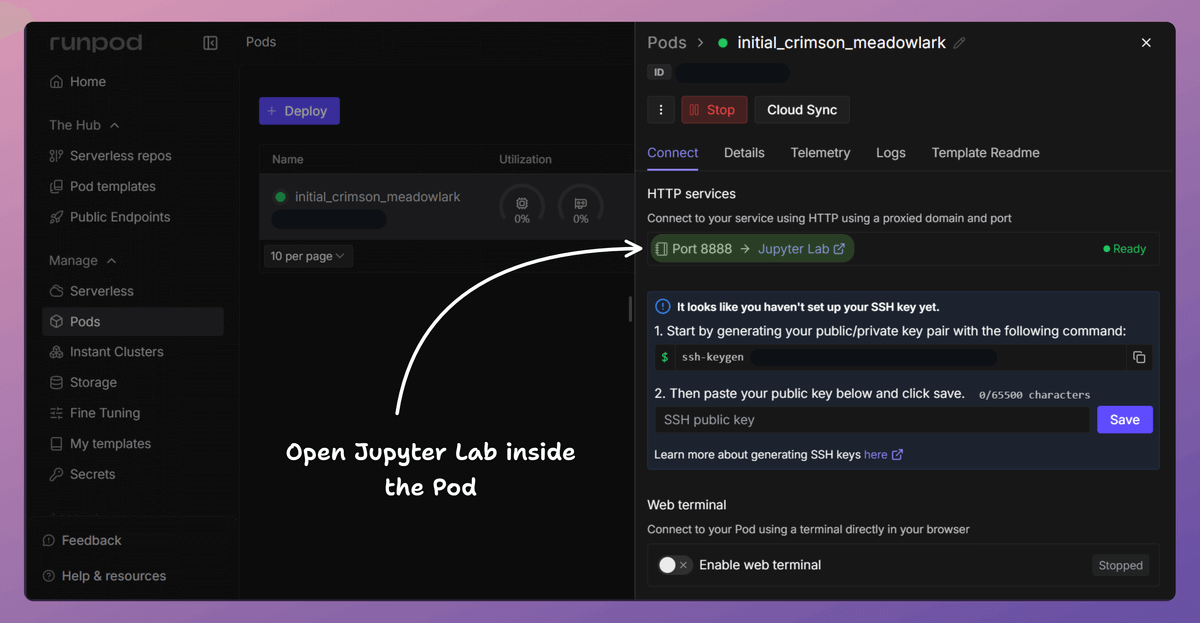Switch to the Telemetry tab
This screenshot has width=1200, height=623.
(x=820, y=153)
